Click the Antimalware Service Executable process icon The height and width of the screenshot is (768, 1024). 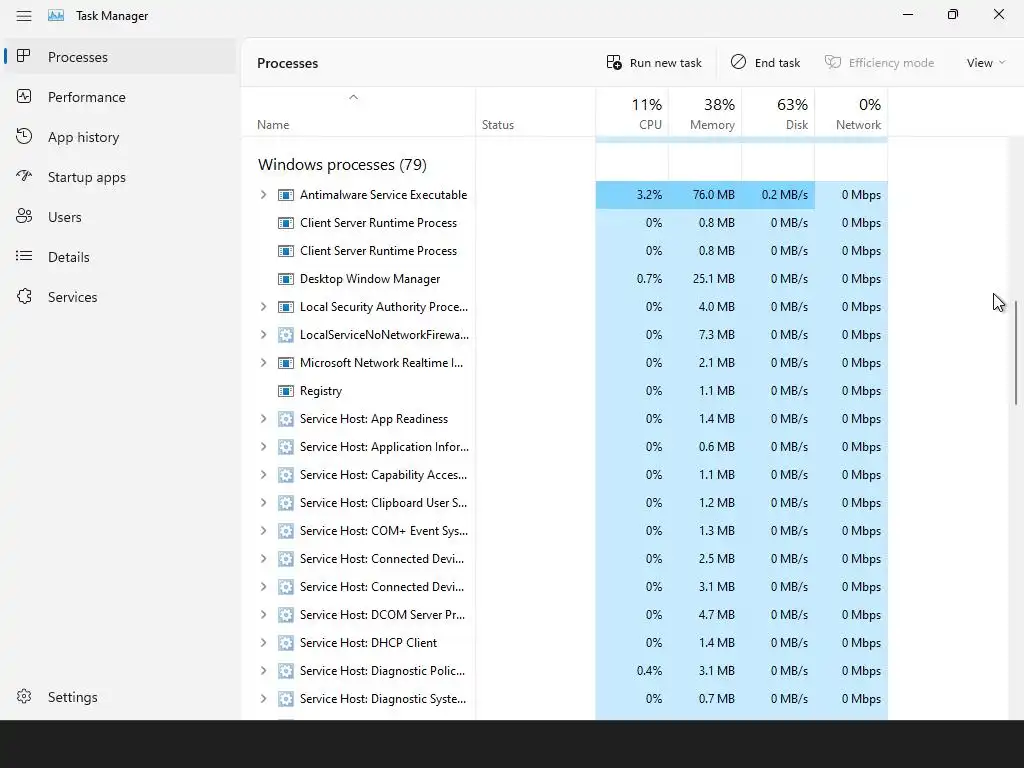(x=285, y=195)
